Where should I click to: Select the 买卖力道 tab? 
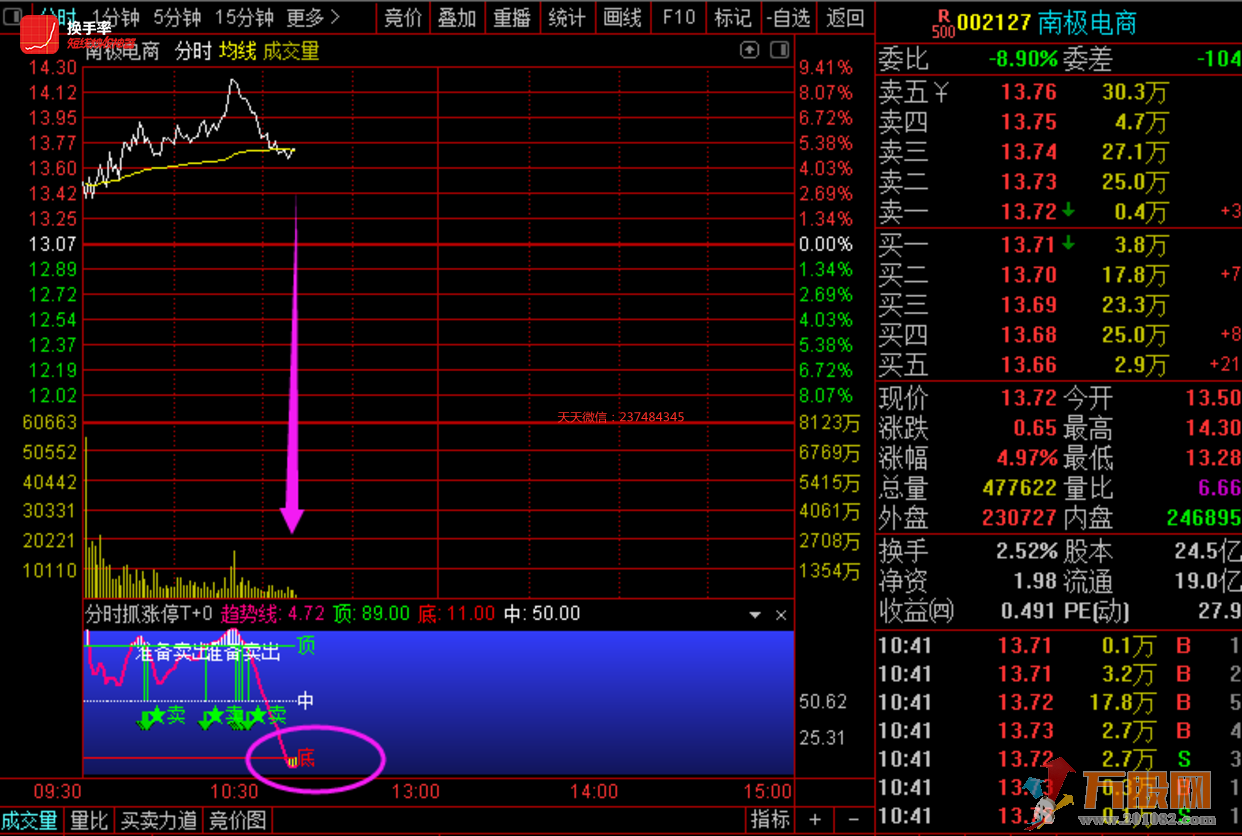click(x=158, y=821)
